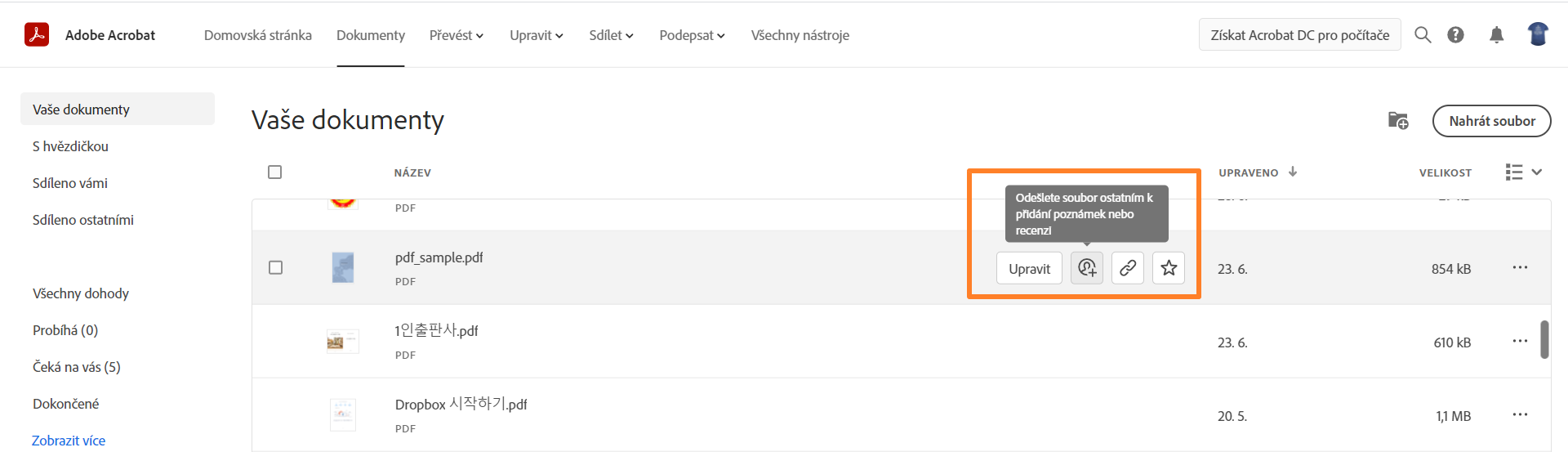
Task: Click the help question mark icon
Action: [1455, 35]
